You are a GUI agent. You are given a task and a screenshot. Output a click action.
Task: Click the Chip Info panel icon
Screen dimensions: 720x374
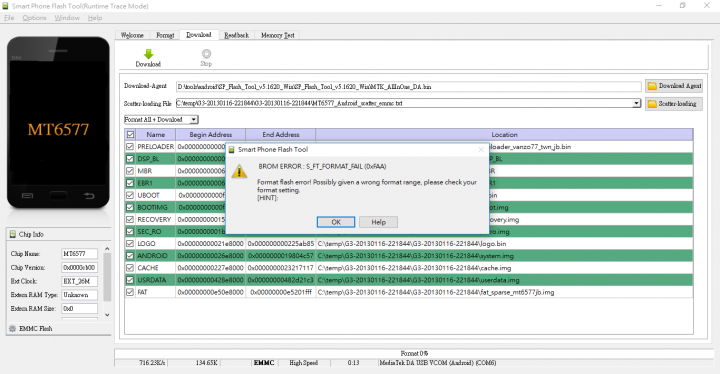tap(13, 234)
